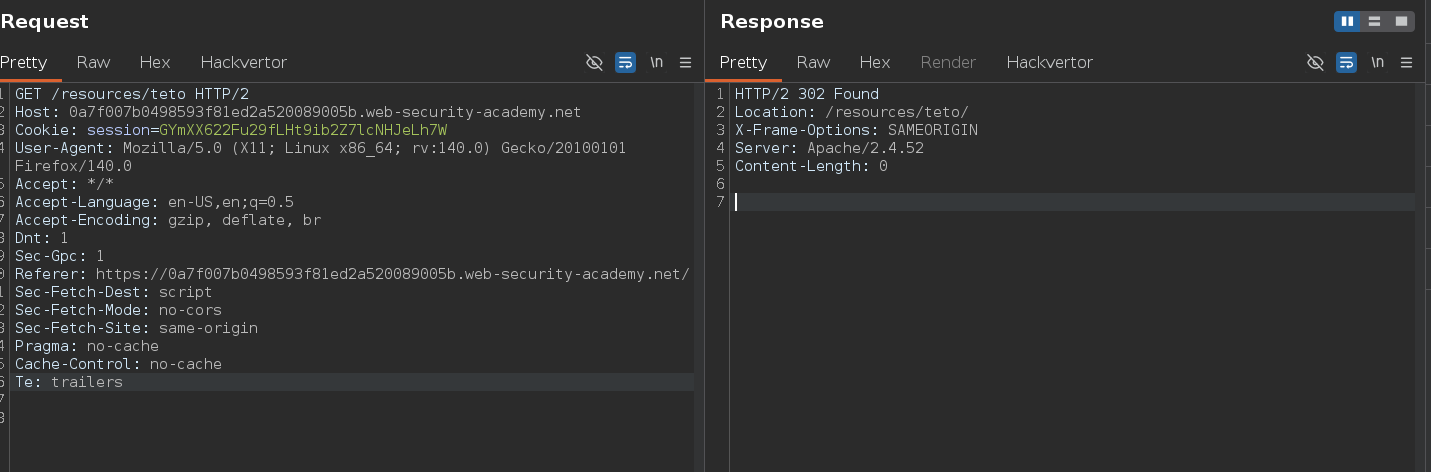
Task: Click Server: Apache/2.4.52 header
Action: (x=829, y=148)
